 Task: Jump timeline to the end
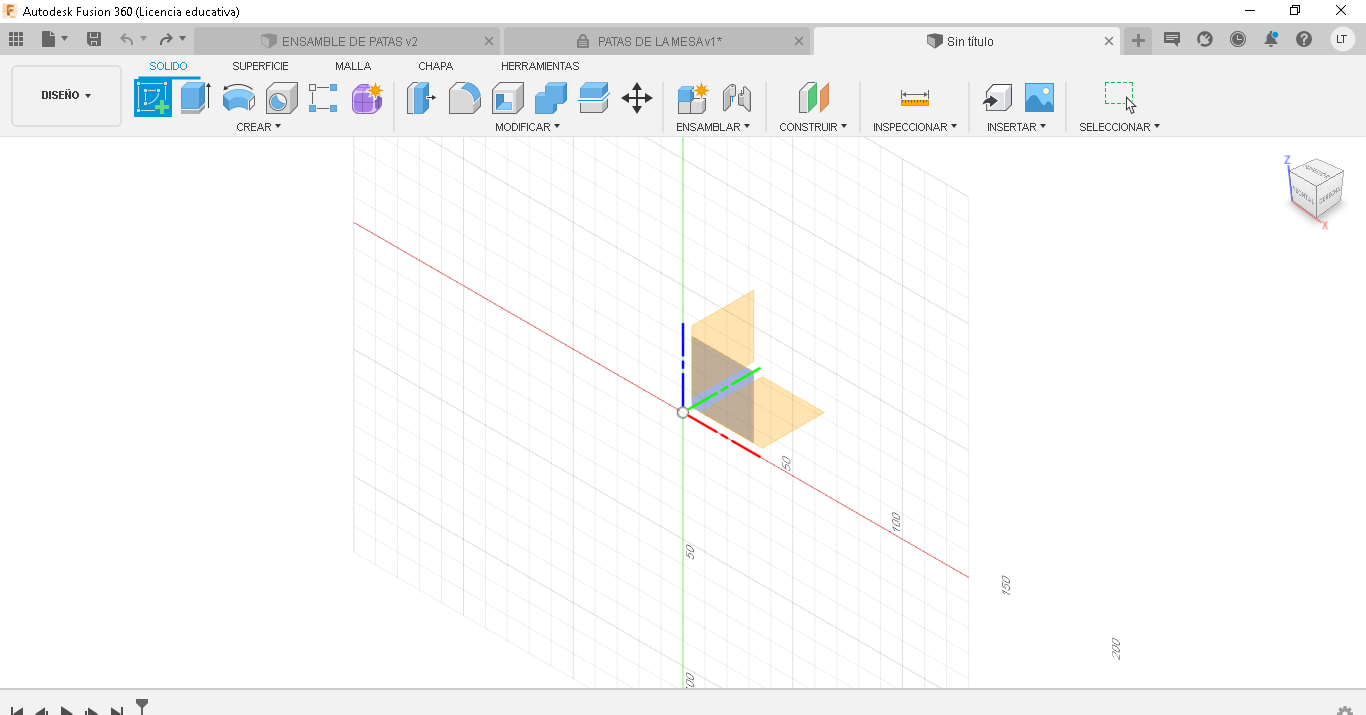coord(117,711)
